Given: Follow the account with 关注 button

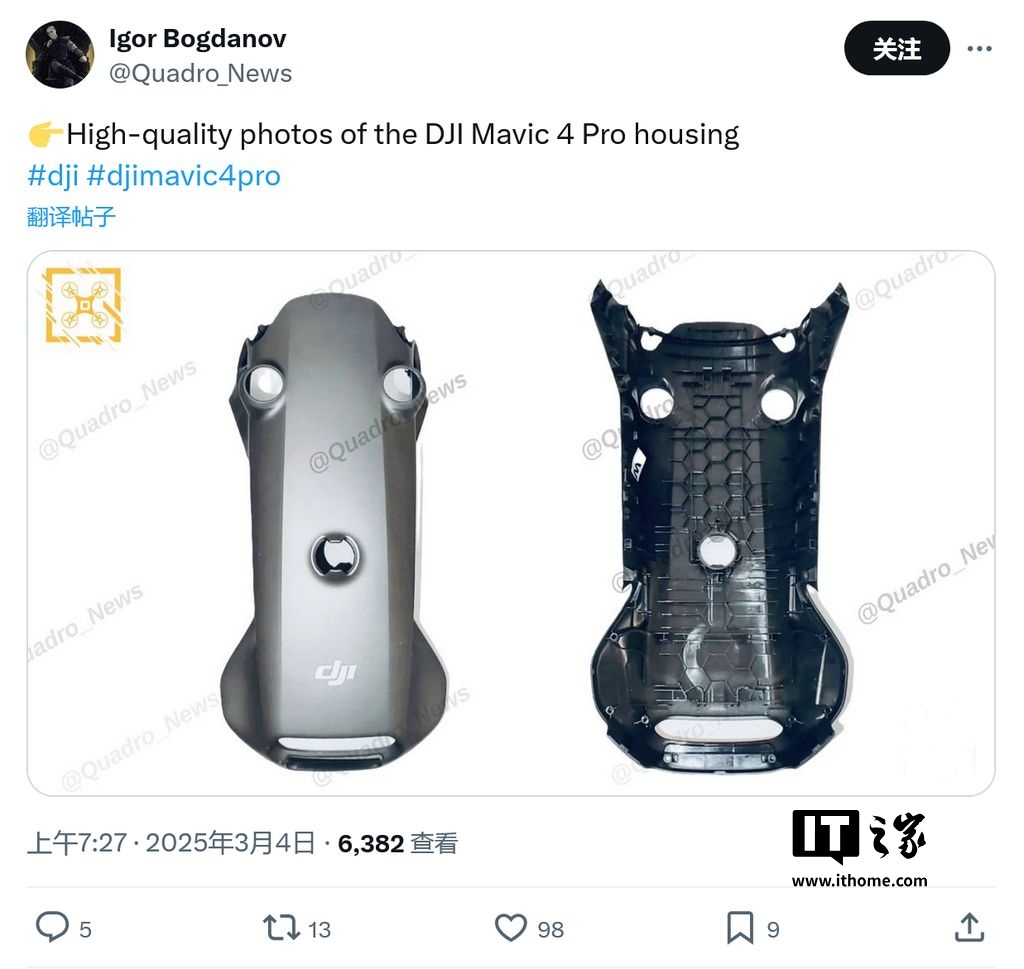Looking at the screenshot, I should (897, 48).
